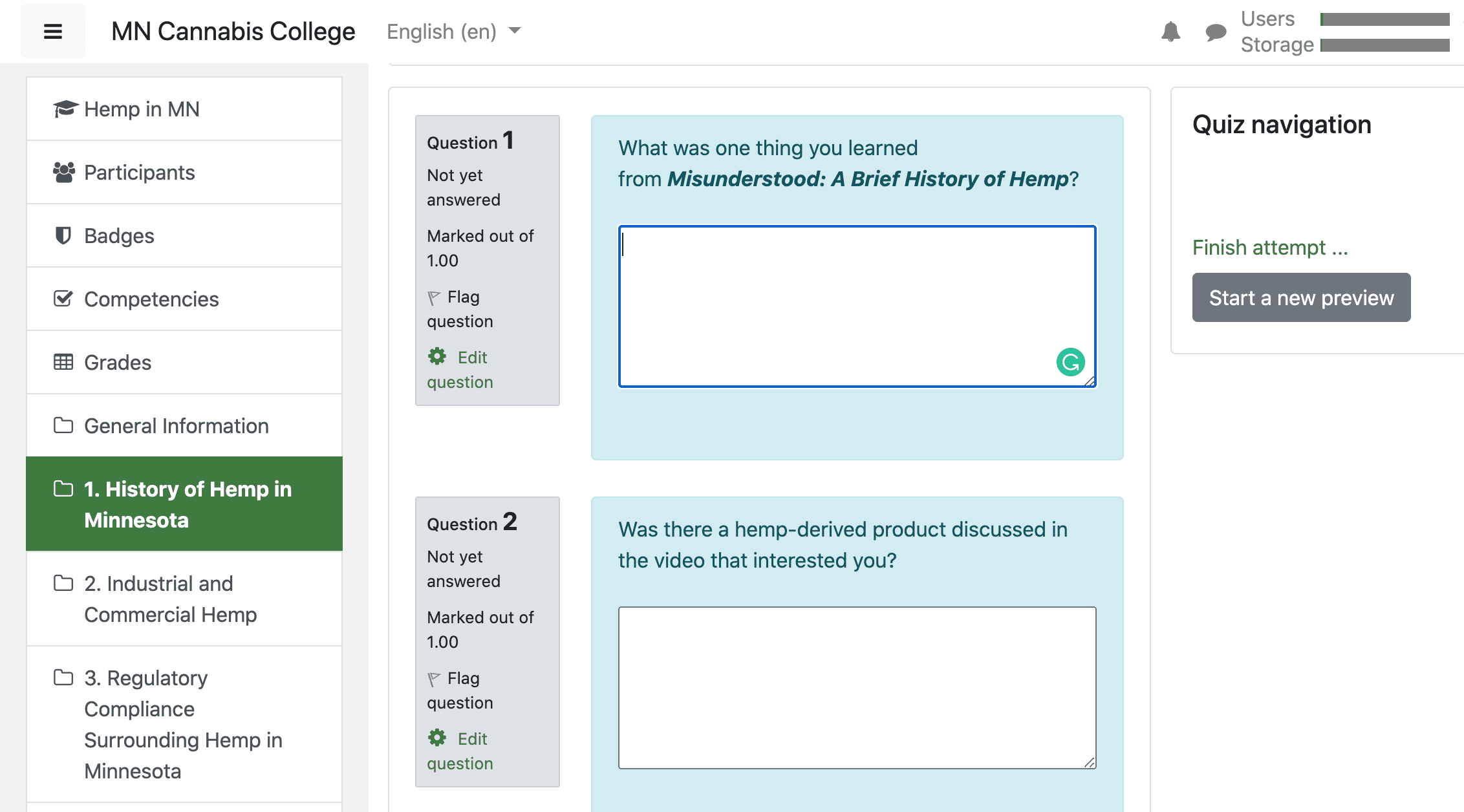Toggle the hamburger side menu
The width and height of the screenshot is (1464, 812).
(x=53, y=31)
